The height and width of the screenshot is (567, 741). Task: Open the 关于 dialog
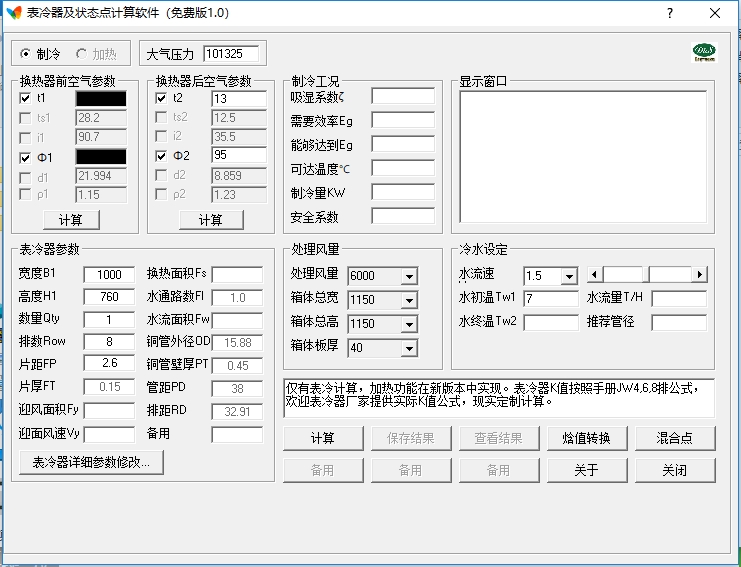586,470
